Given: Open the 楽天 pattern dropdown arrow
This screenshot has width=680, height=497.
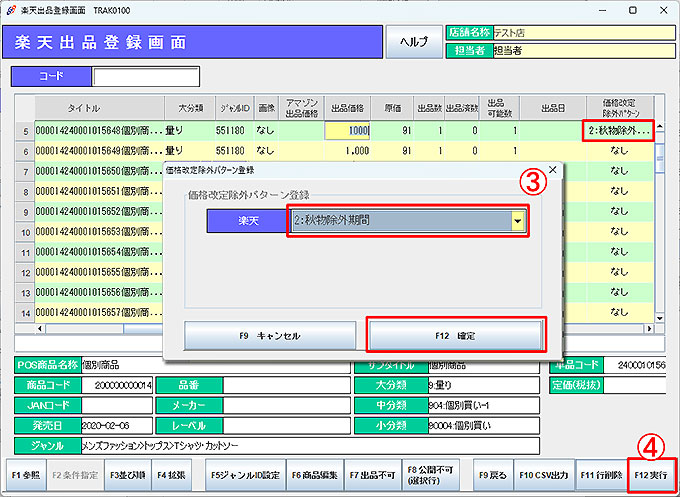Looking at the screenshot, I should pos(517,220).
